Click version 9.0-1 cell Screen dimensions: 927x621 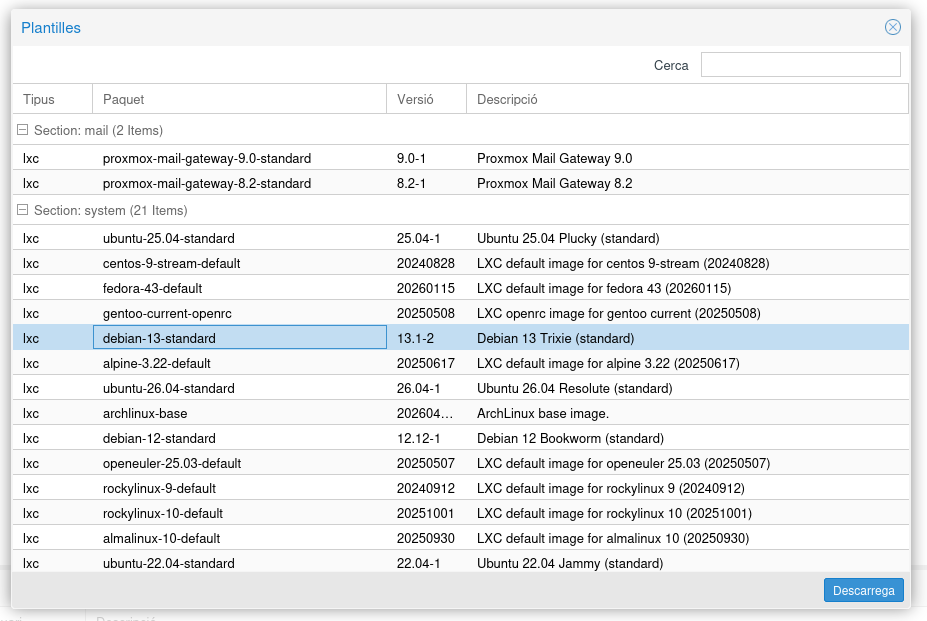(411, 159)
